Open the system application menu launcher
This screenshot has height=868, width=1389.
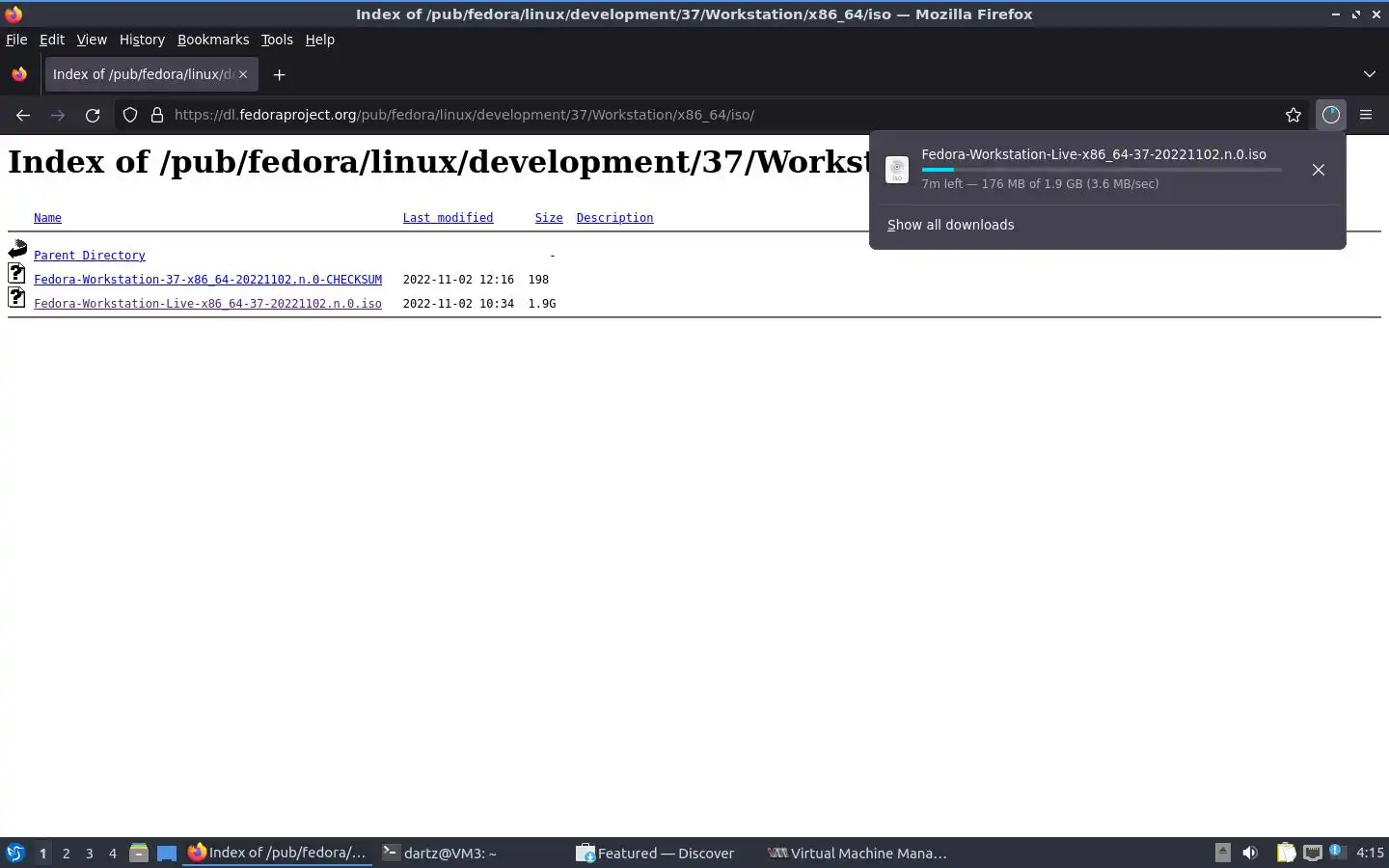point(15,853)
